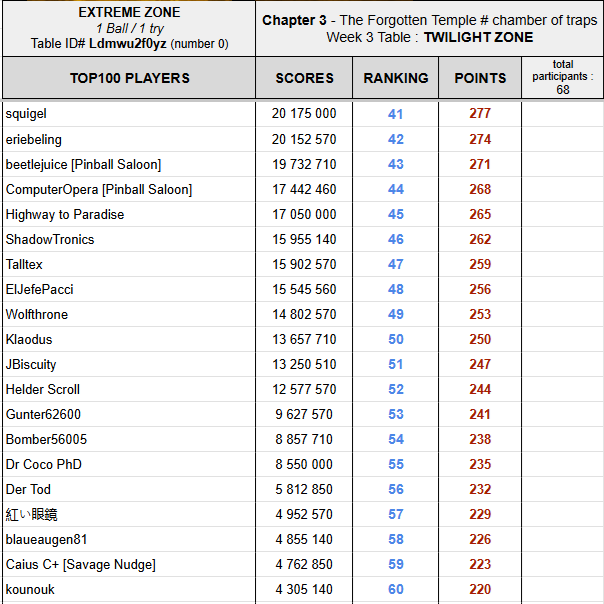Click ranking number 50 for Klaodus

(x=395, y=339)
